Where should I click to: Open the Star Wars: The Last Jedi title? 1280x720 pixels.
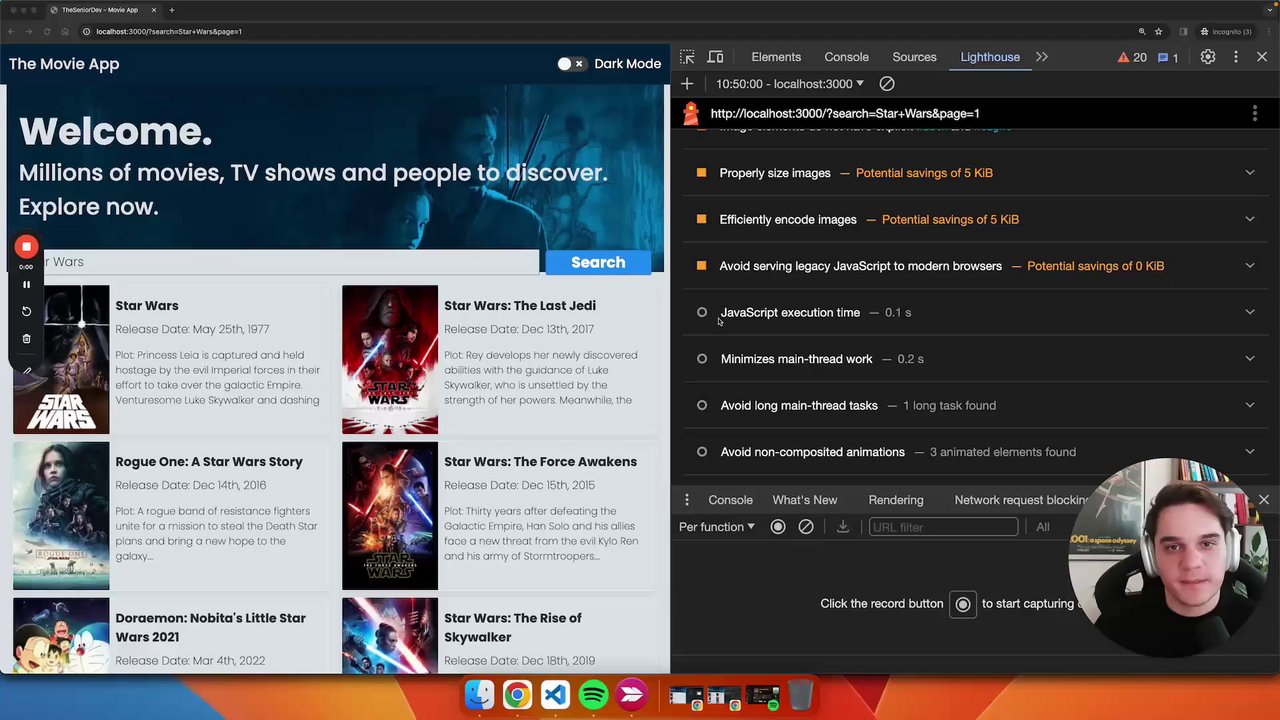click(519, 306)
